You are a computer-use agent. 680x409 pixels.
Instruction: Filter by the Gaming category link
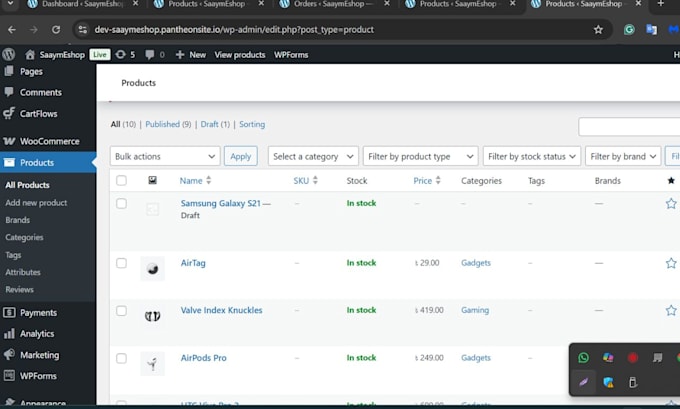475,310
